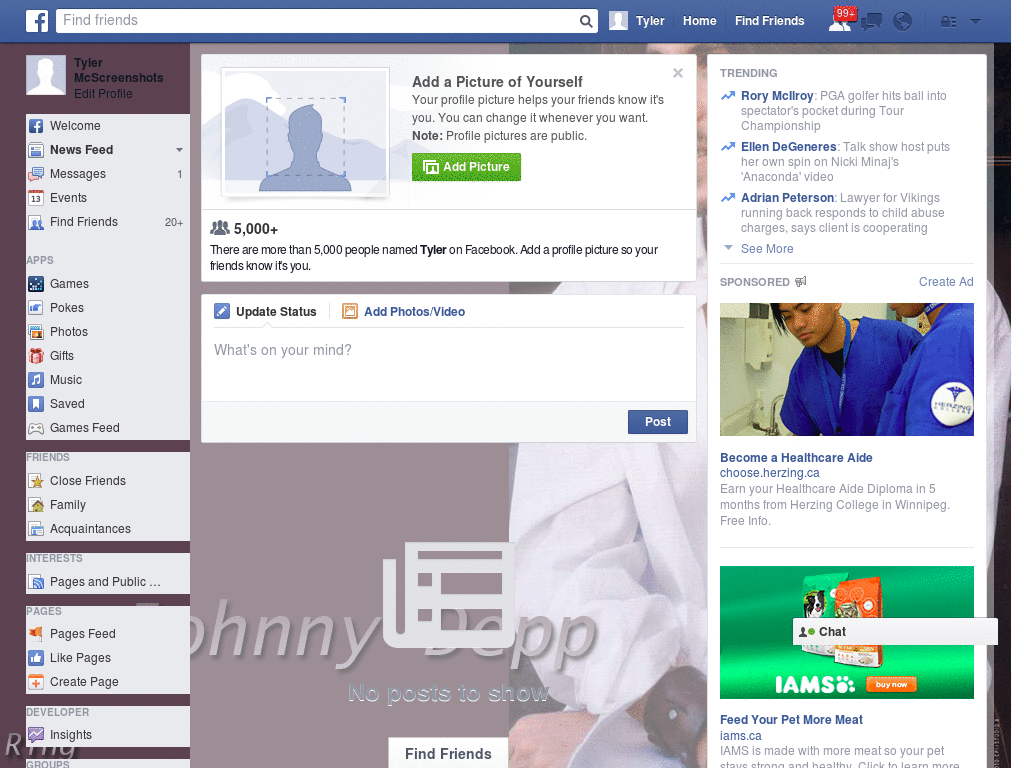1024x768 pixels.
Task: Open friend requests icon with 99+ badge
Action: (x=841, y=20)
